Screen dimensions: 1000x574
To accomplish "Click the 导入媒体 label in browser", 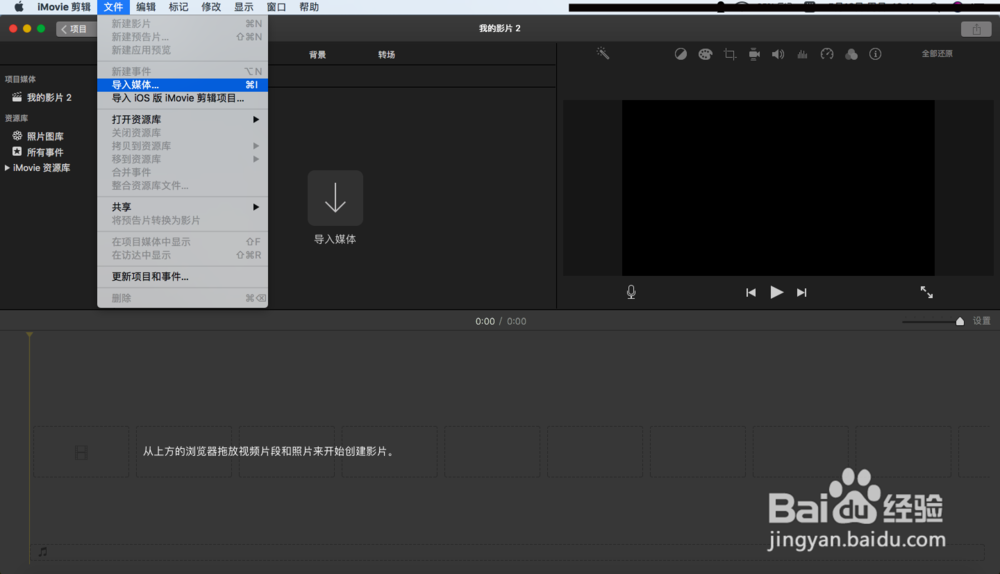I will click(335, 239).
